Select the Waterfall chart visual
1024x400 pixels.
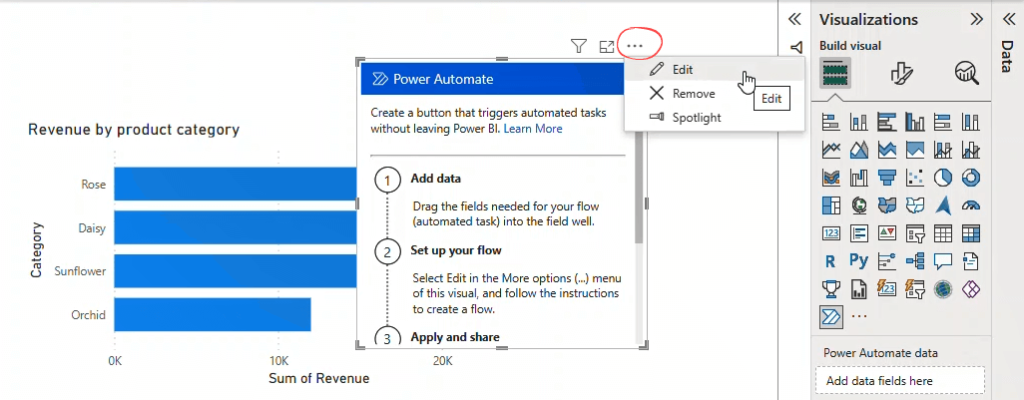(859, 178)
